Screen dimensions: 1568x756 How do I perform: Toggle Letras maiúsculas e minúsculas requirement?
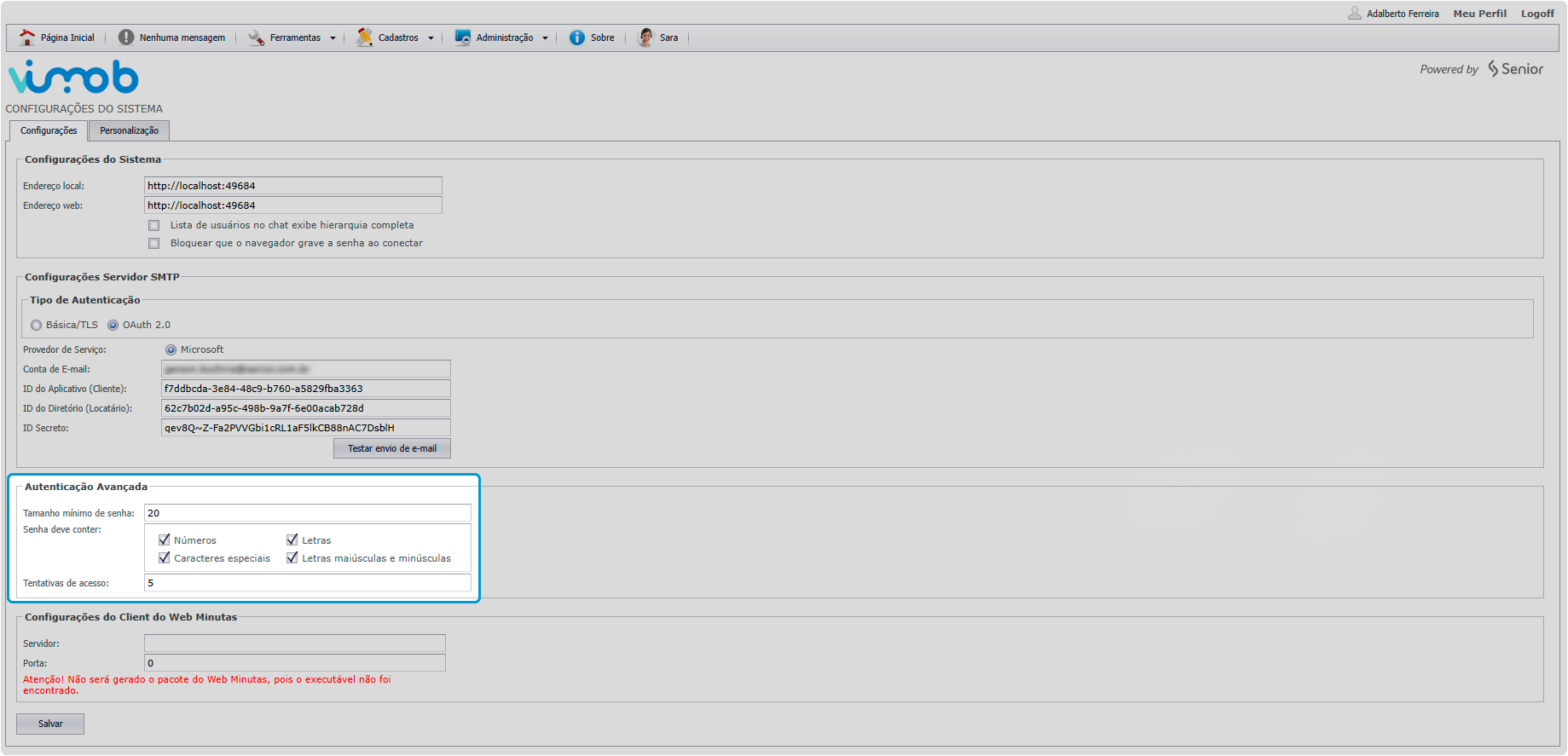point(292,558)
